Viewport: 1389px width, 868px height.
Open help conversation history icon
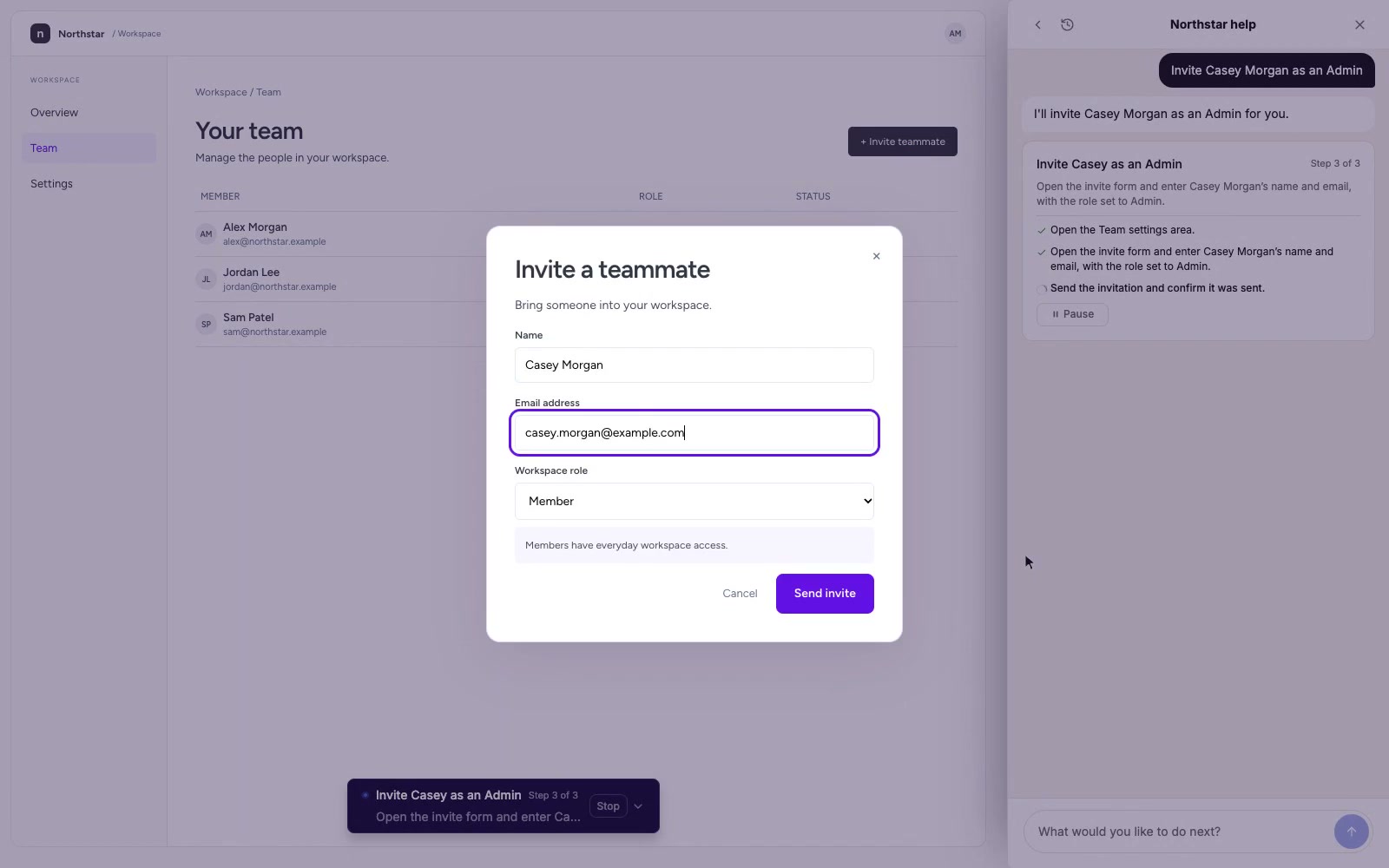pos(1067,24)
